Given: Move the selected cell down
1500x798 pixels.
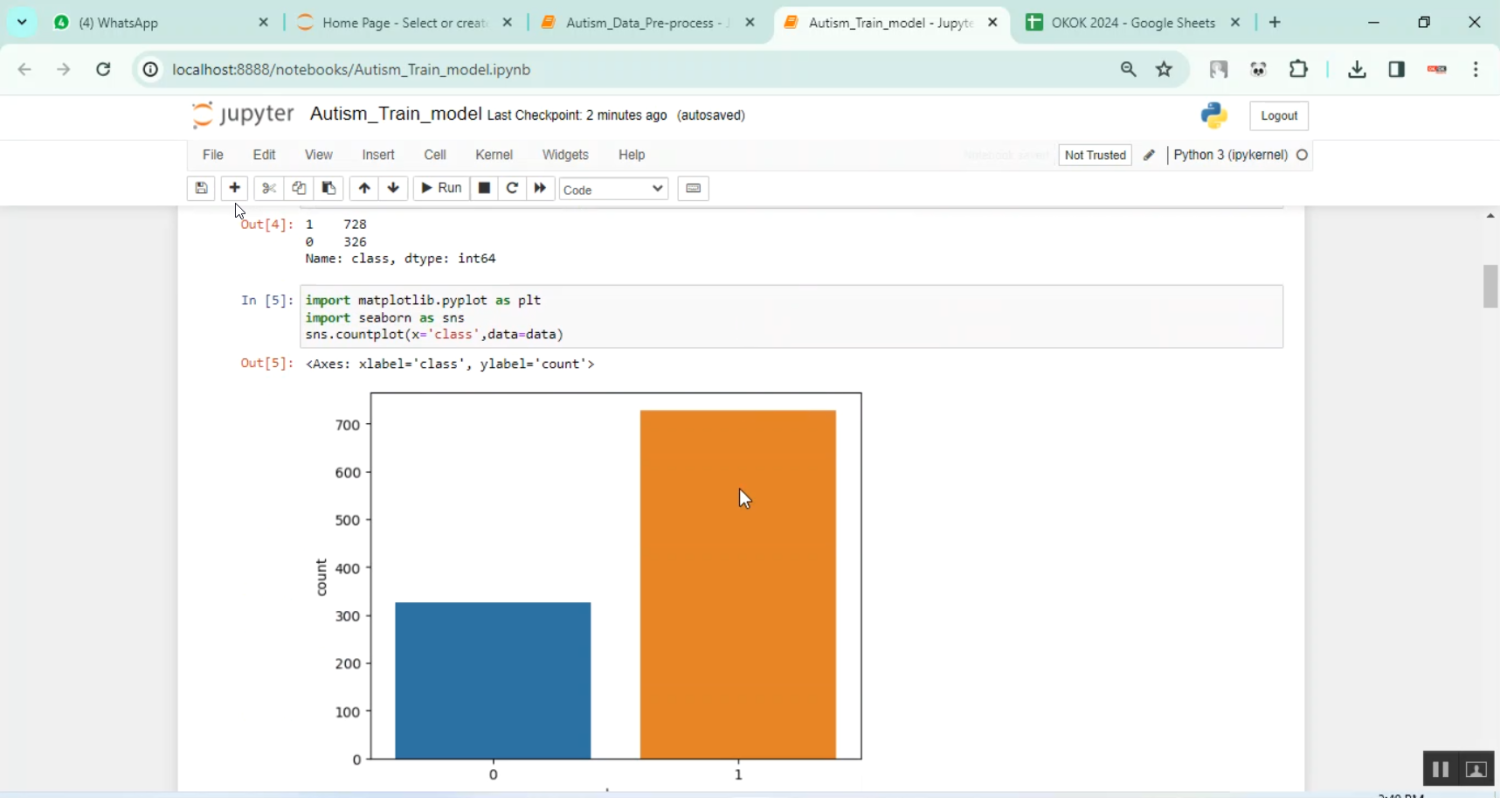Looking at the screenshot, I should 393,188.
